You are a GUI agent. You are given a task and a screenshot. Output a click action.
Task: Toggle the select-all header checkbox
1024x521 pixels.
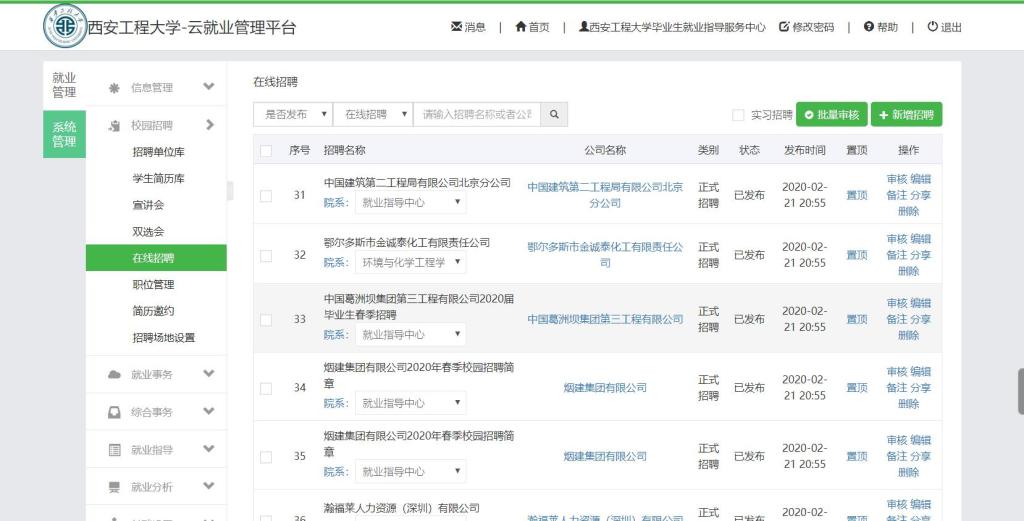tap(266, 151)
